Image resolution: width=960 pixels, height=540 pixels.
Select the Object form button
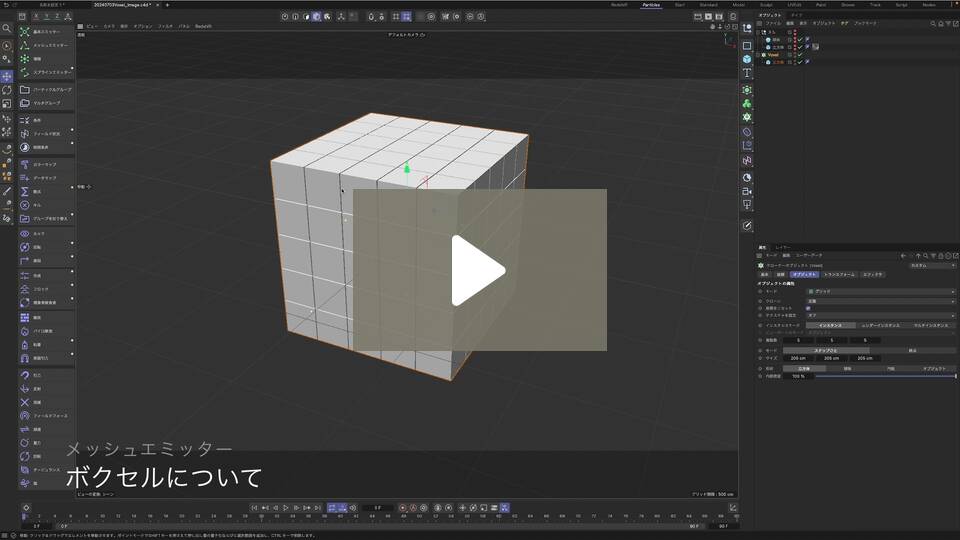(934, 369)
